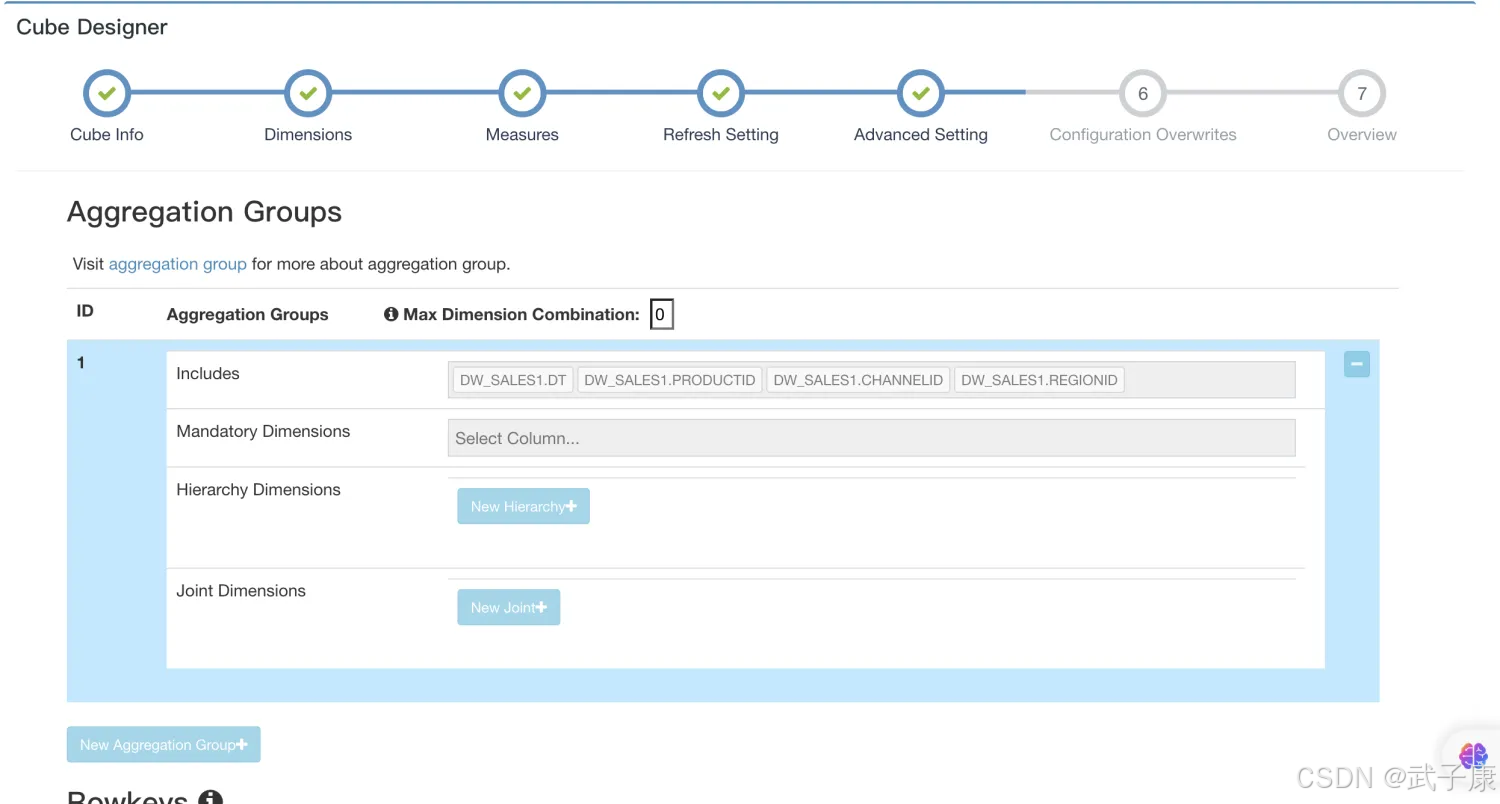Viewport: 1500px width, 804px height.
Task: Go to step 6 Configuration Overwrites circle
Action: pos(1142,94)
